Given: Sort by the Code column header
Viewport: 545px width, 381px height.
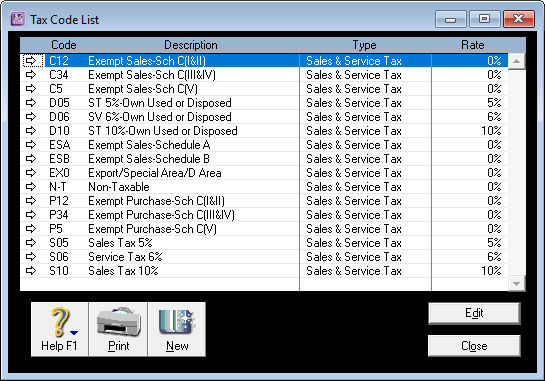Looking at the screenshot, I should 64,45.
